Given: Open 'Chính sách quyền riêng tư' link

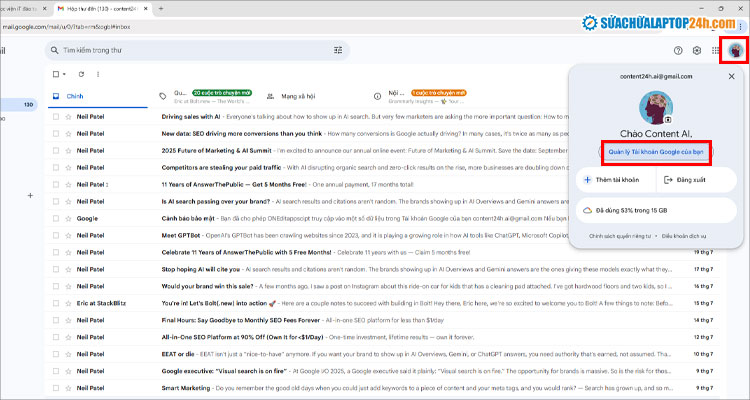Looking at the screenshot, I should point(620,236).
